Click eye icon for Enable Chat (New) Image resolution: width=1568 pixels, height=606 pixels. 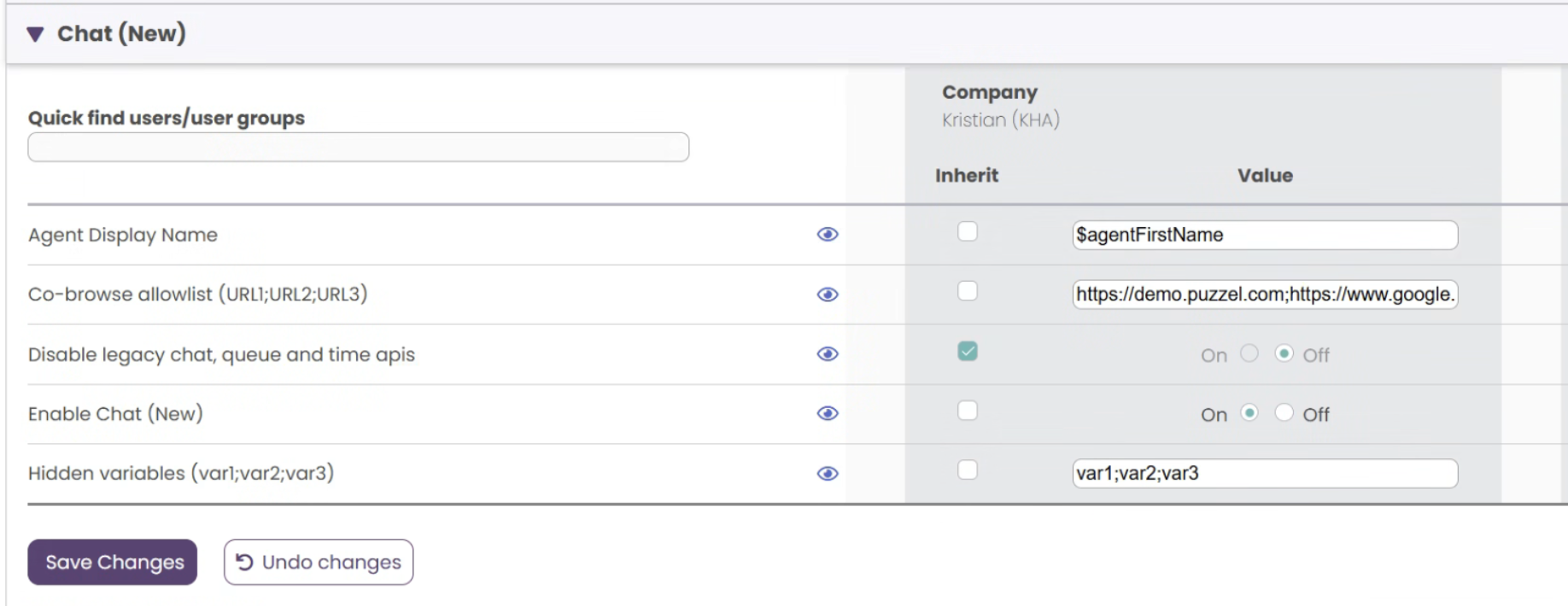click(827, 414)
